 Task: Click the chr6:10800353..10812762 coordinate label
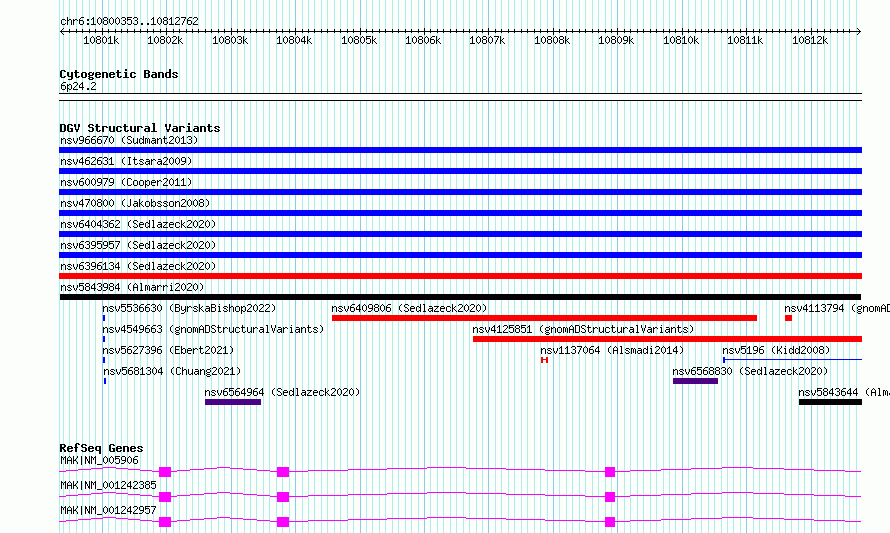click(x=129, y=21)
